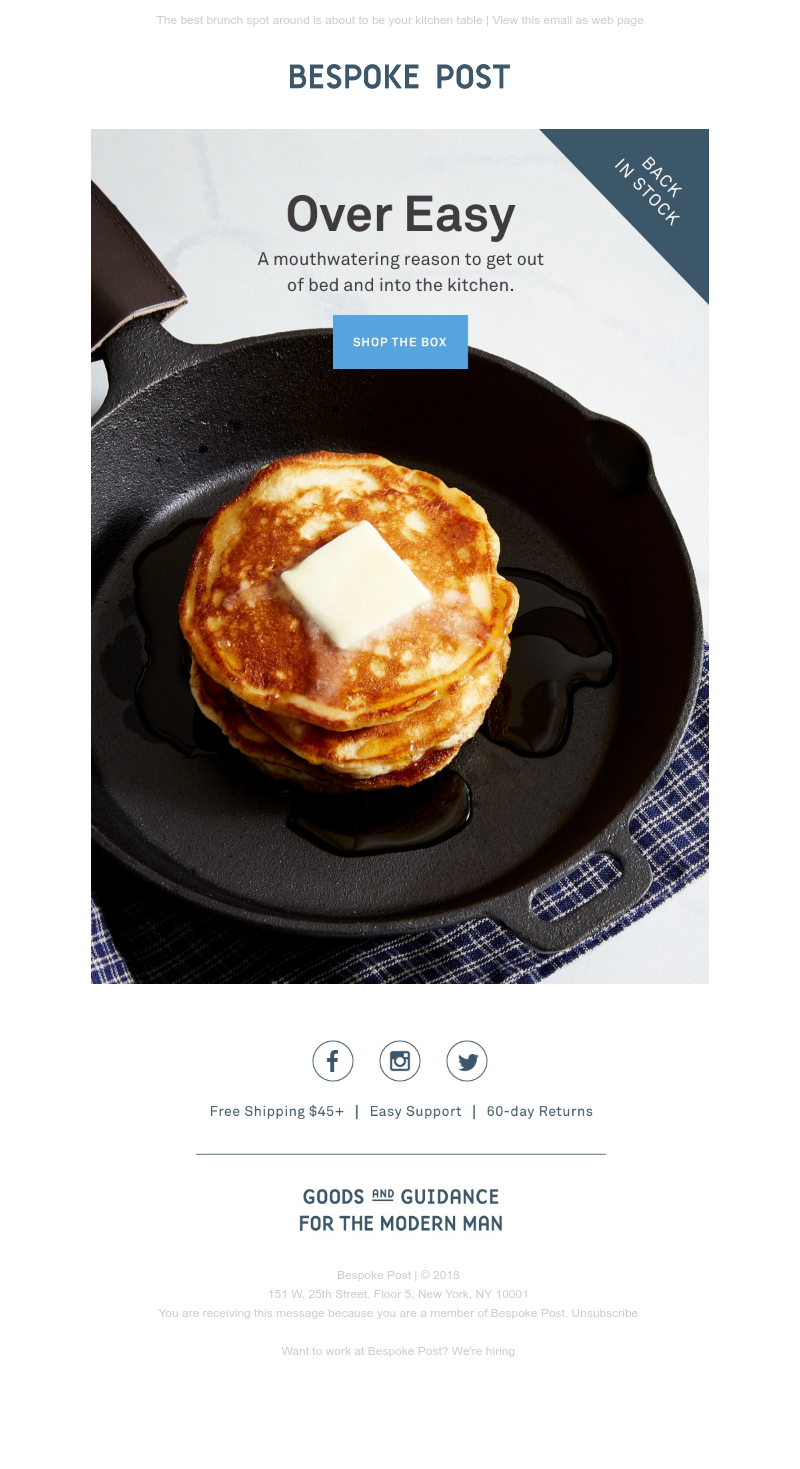The width and height of the screenshot is (800, 1469).
Task: Open the Facebook social icon
Action: click(x=333, y=1061)
